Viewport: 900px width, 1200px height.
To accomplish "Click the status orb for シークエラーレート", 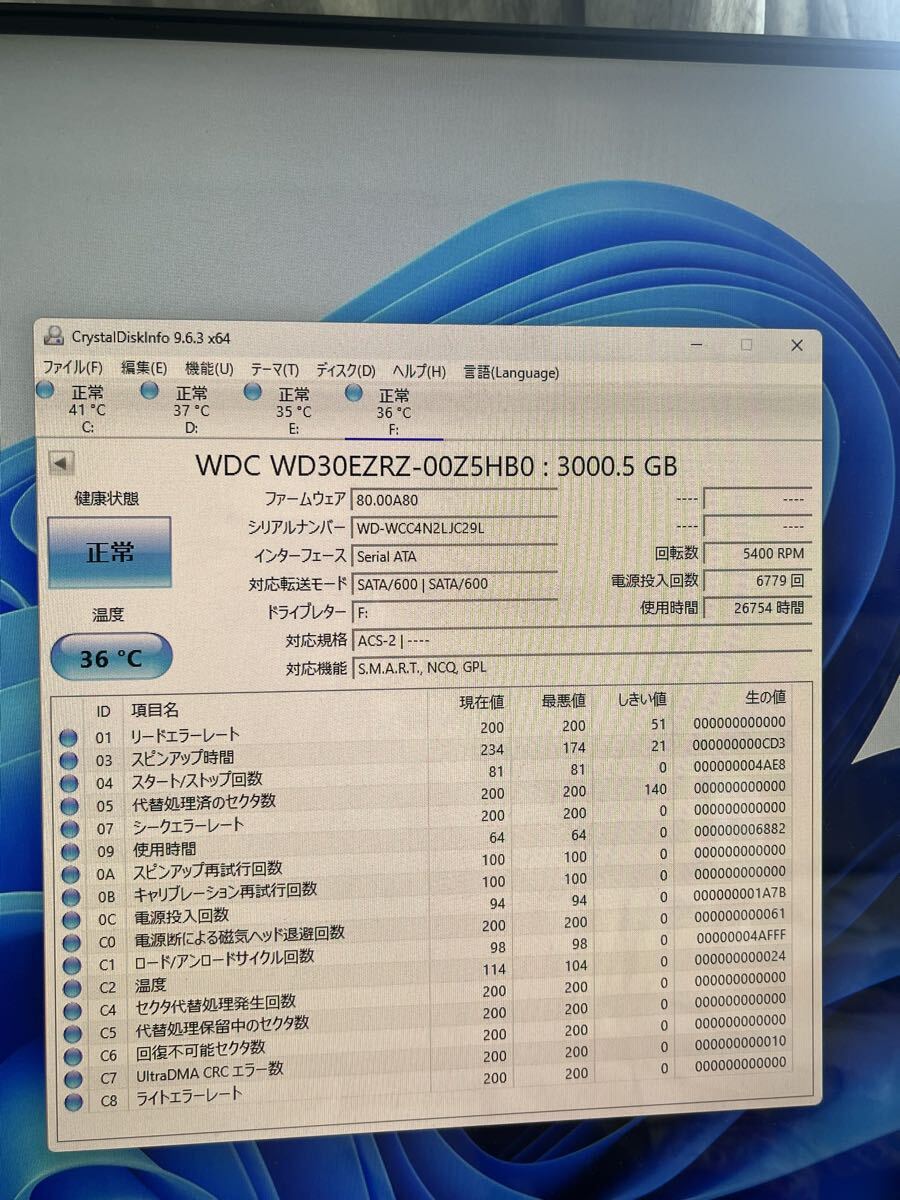I will (x=69, y=829).
